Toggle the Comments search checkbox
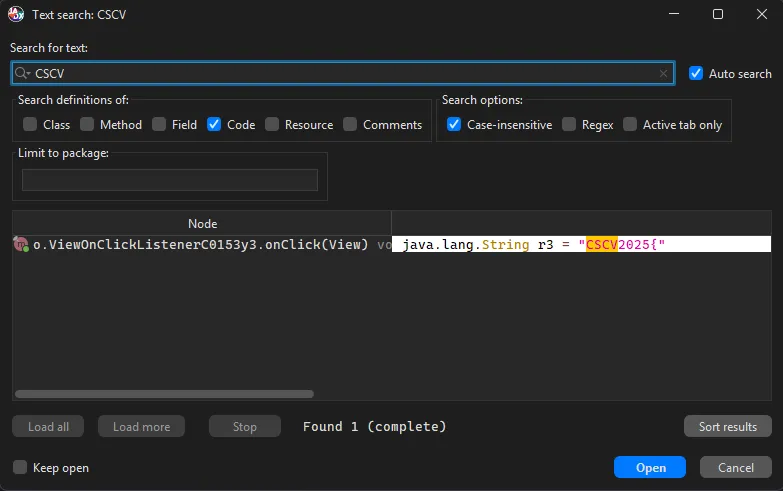The width and height of the screenshot is (783, 491). click(x=350, y=125)
